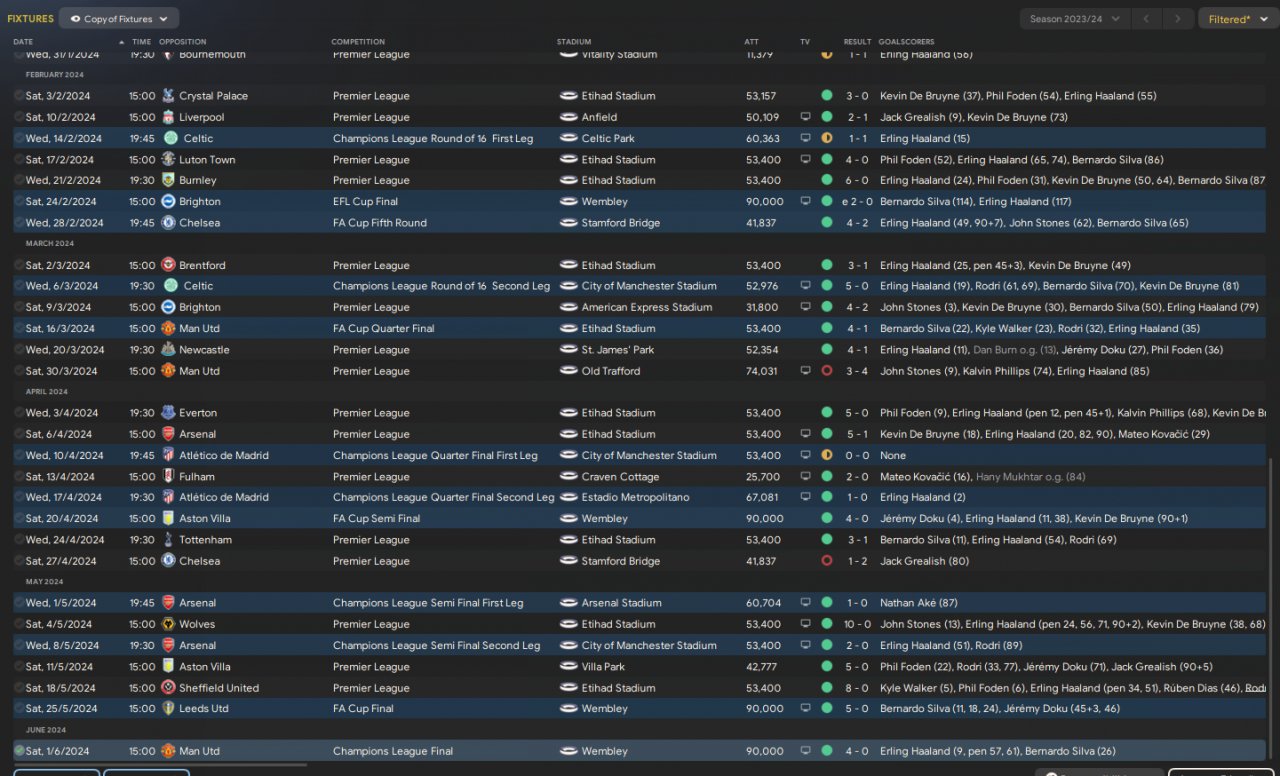Viewport: 1280px width, 776px height.
Task: Open the Filtered* filter dropdown
Action: click(1237, 18)
